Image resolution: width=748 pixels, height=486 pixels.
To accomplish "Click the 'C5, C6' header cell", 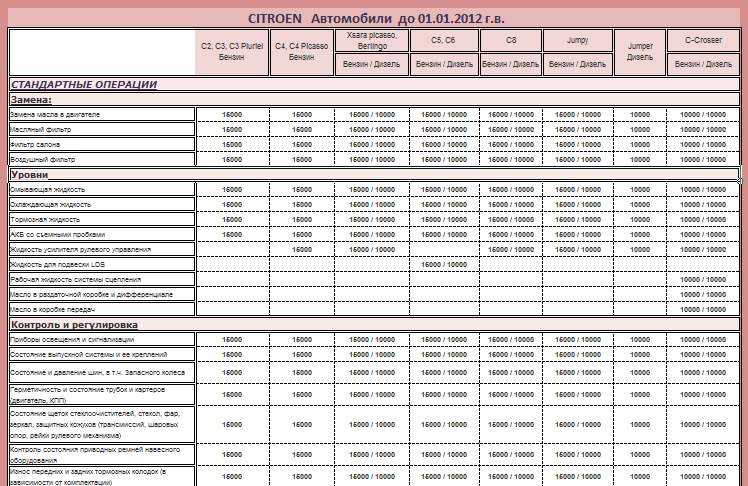I will [x=444, y=41].
